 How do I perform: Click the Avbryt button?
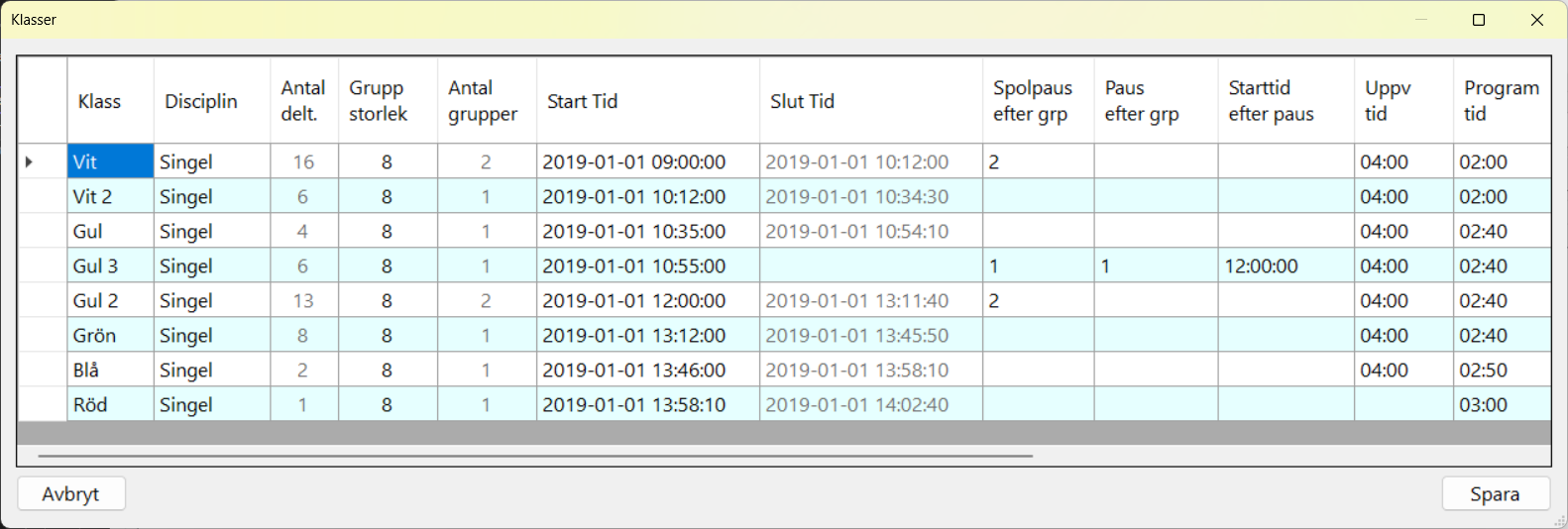[x=70, y=493]
